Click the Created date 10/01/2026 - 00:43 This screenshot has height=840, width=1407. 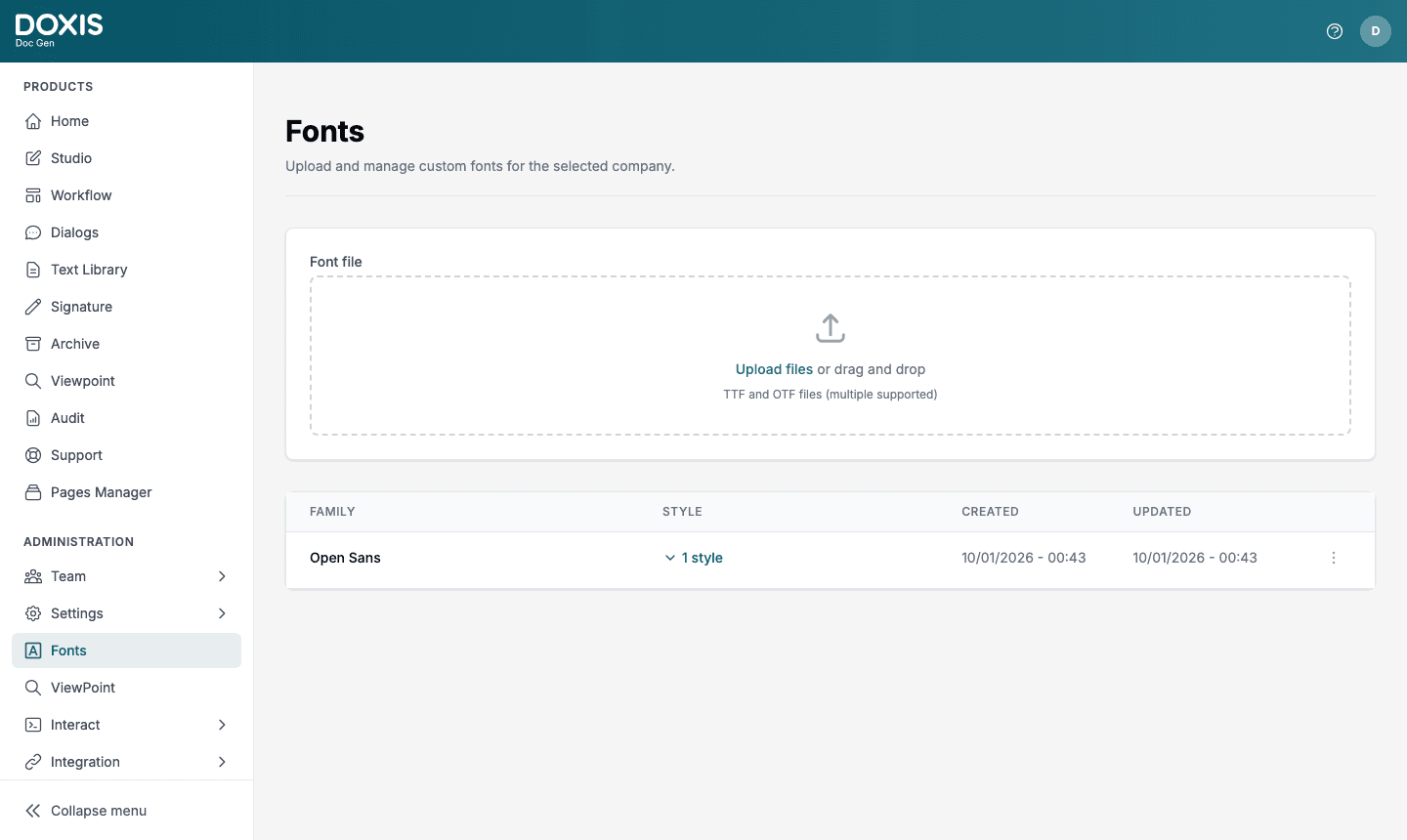(1024, 558)
